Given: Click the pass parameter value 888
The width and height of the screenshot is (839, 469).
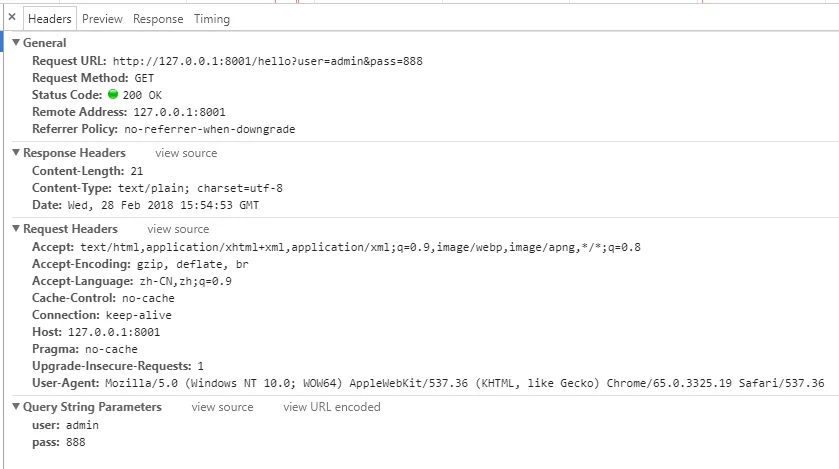Looking at the screenshot, I should (76, 442).
